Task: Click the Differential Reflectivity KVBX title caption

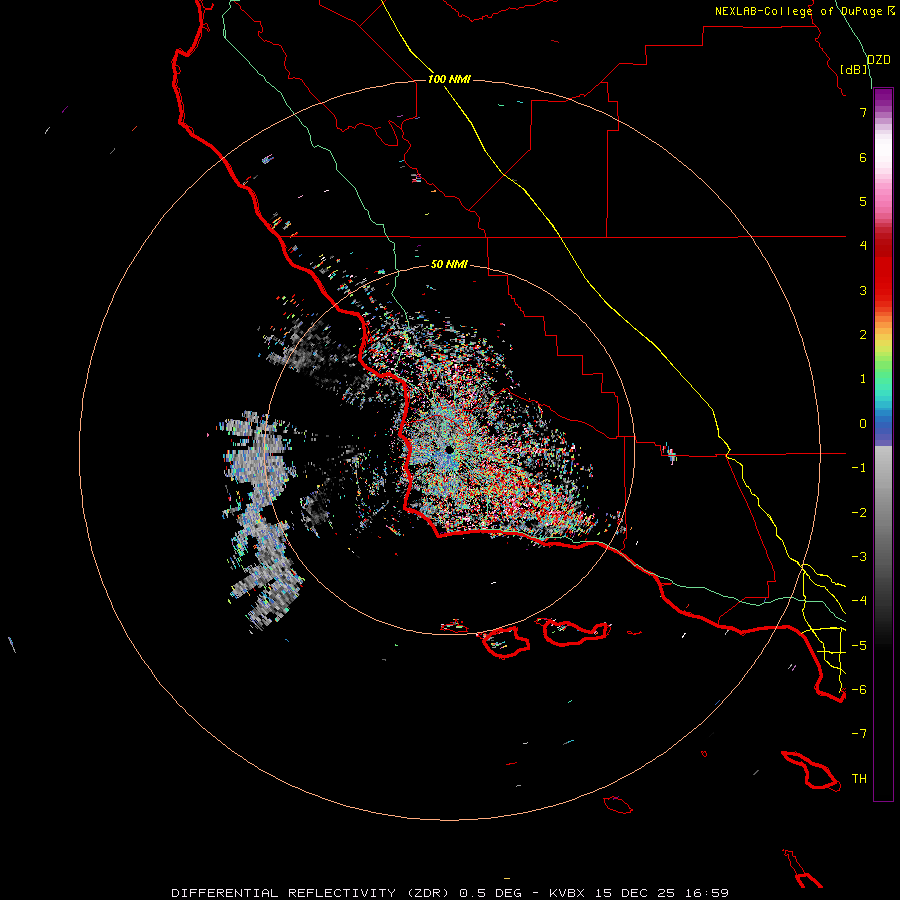Action: [x=450, y=893]
